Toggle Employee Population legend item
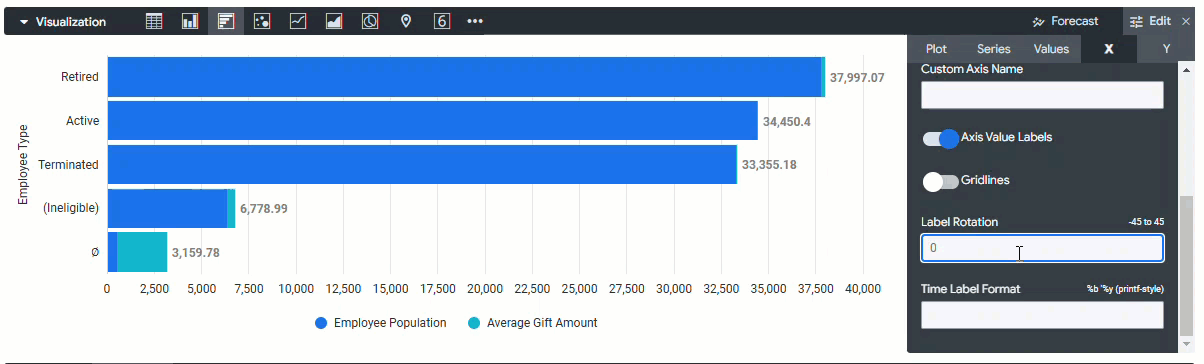 (x=380, y=323)
